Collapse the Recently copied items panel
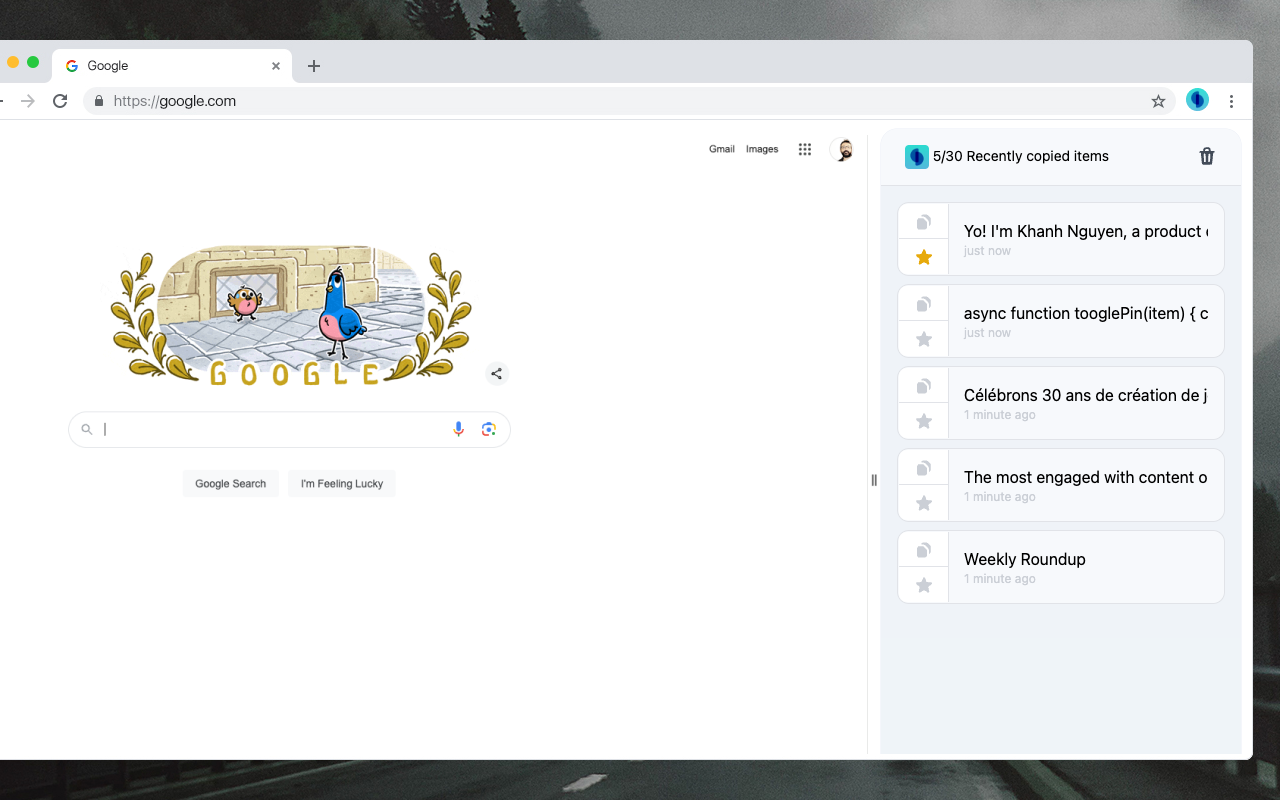This screenshot has width=1280, height=800. coord(874,480)
